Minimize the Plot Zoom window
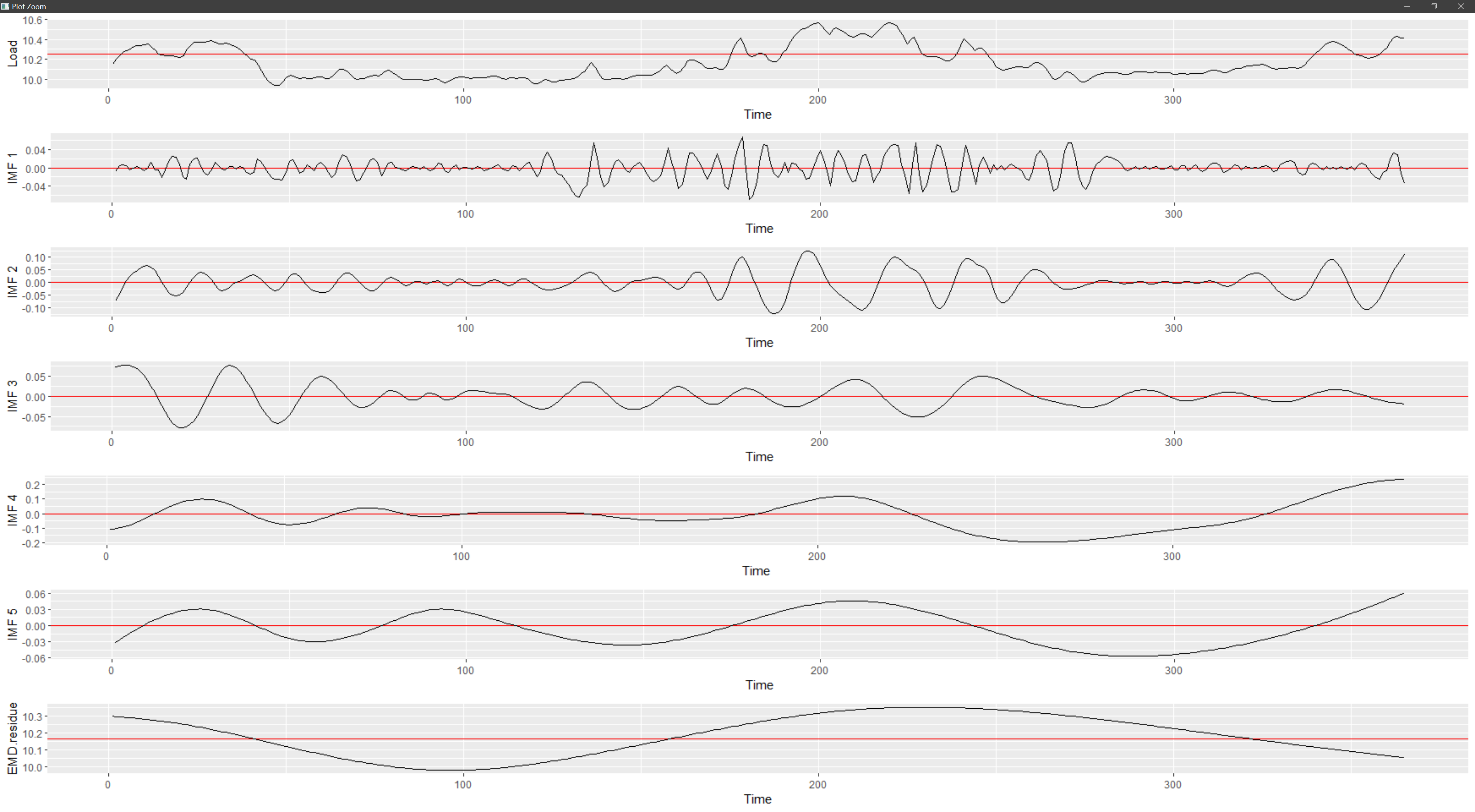 click(x=1407, y=6)
